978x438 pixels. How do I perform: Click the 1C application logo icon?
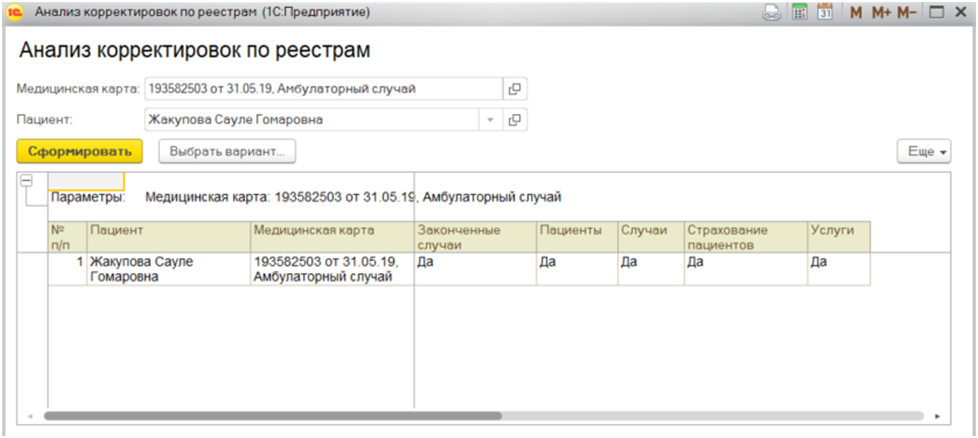coord(16,12)
